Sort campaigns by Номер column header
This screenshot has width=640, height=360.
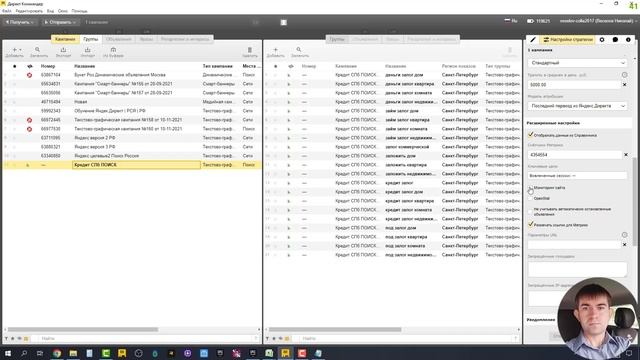click(x=48, y=66)
